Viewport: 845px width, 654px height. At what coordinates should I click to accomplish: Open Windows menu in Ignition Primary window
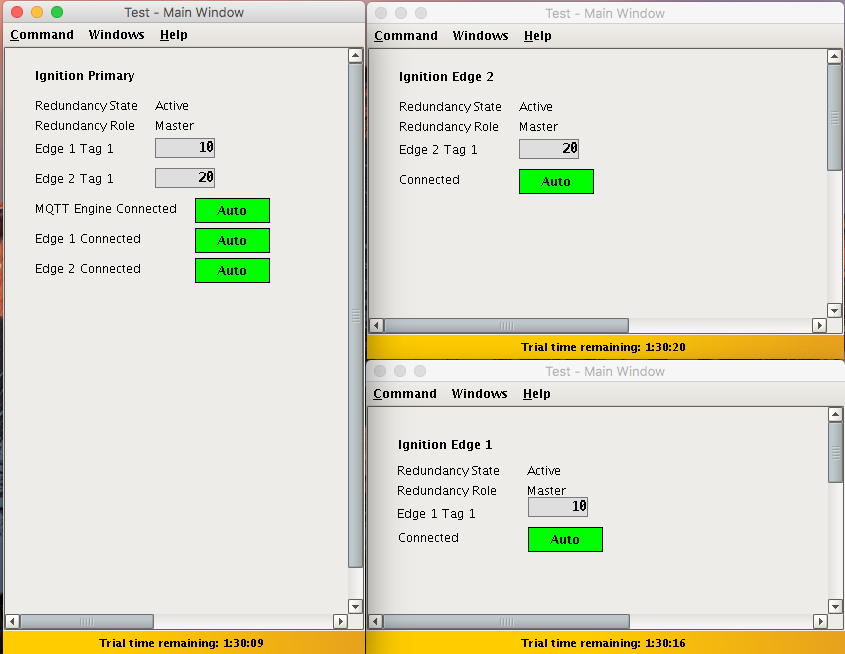tap(116, 35)
